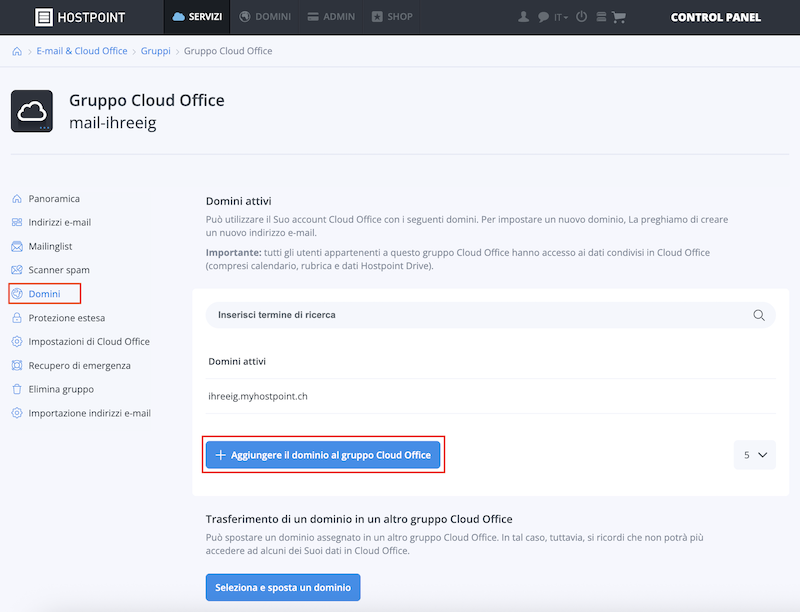Click the Scanner spam icon

[17, 270]
